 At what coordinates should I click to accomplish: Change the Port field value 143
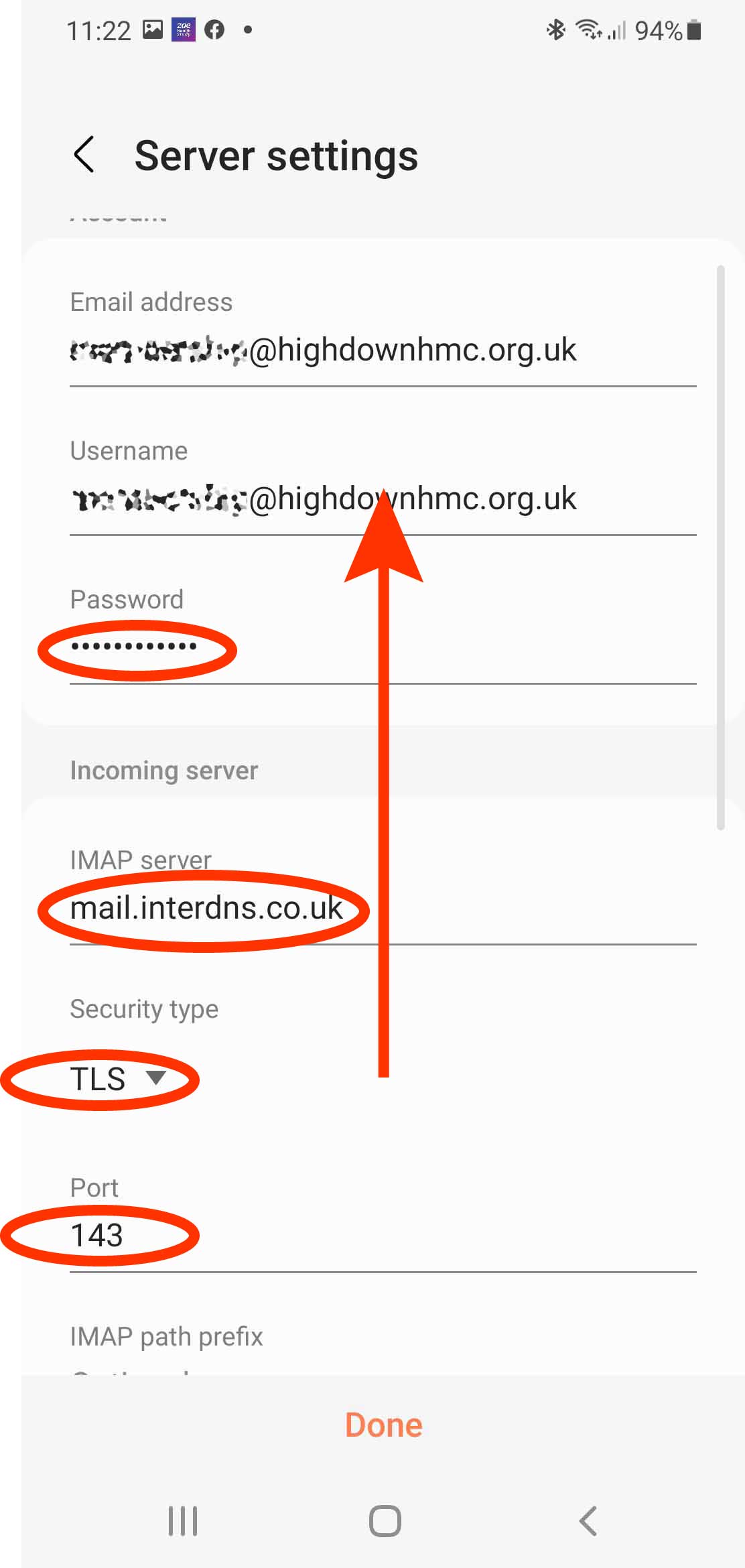[x=383, y=1236]
